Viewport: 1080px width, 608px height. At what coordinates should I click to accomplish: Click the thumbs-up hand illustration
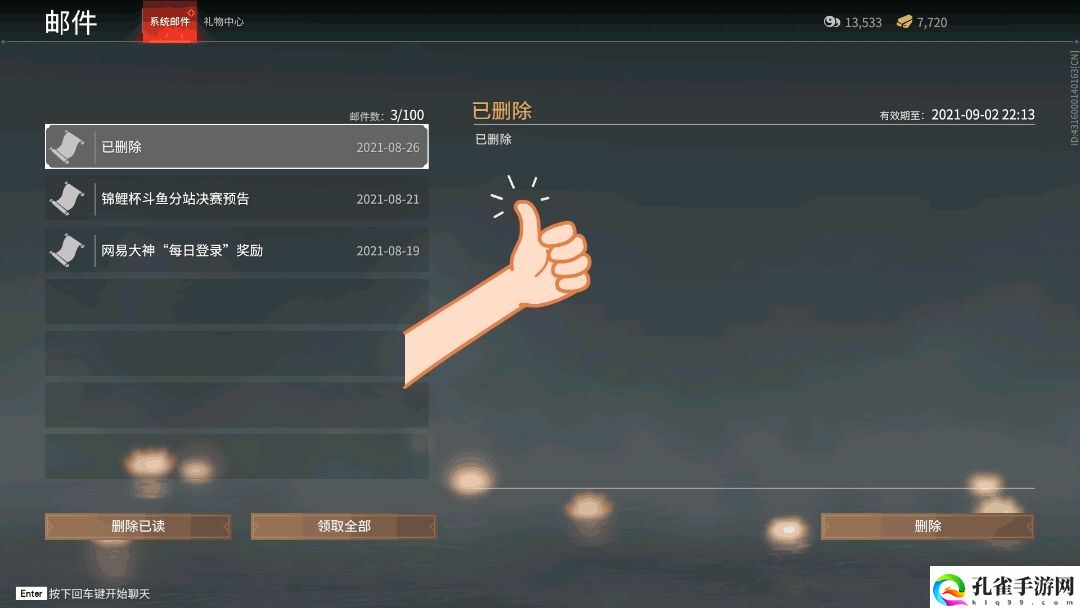497,281
